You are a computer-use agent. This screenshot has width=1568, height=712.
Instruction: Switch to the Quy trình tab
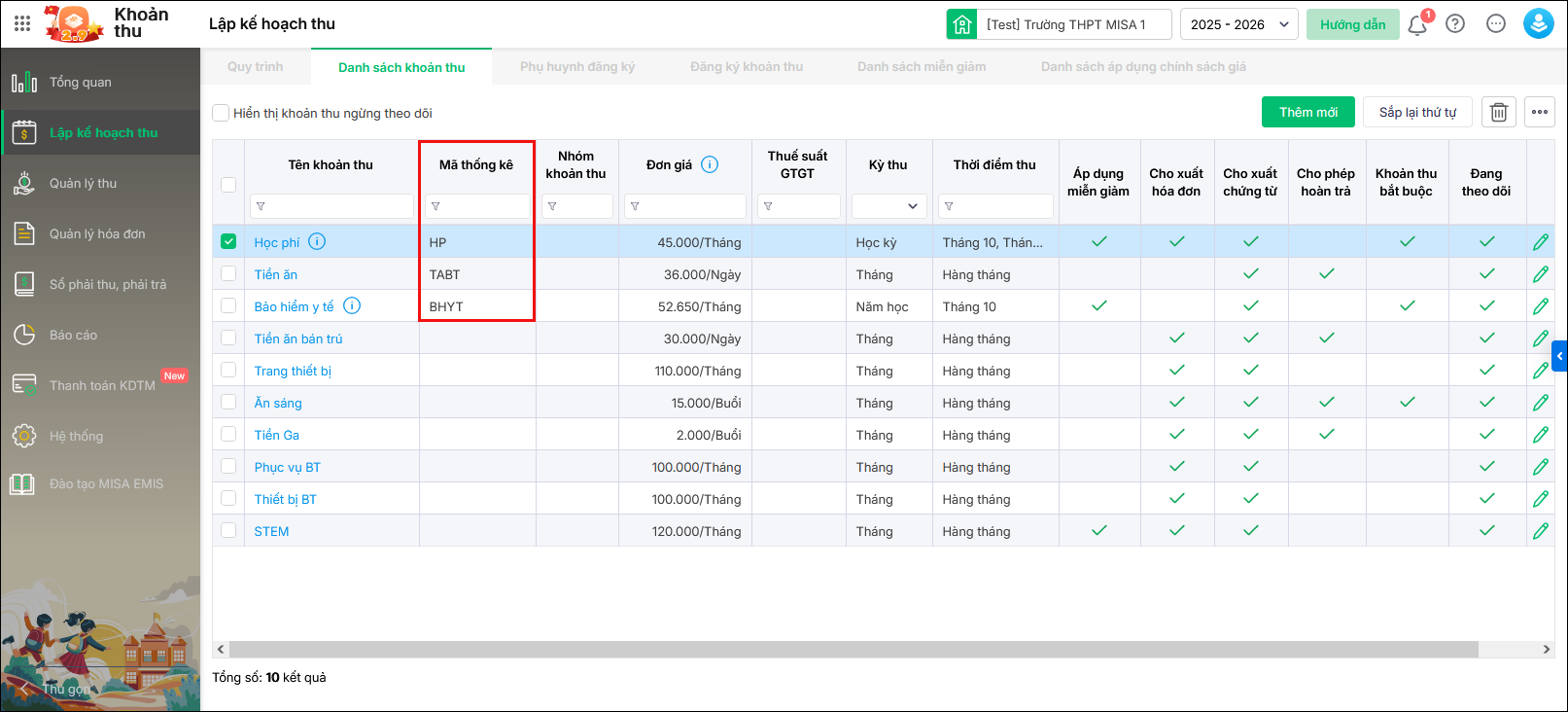[x=256, y=67]
